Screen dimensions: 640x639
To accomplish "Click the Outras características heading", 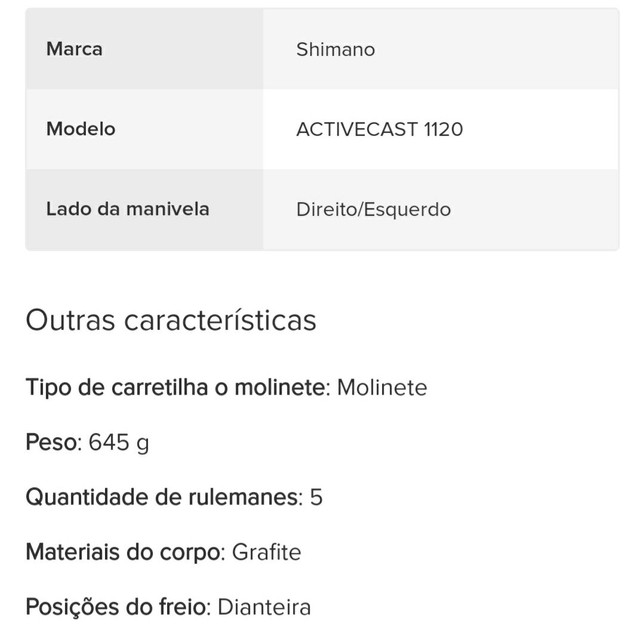I will tap(171, 320).
